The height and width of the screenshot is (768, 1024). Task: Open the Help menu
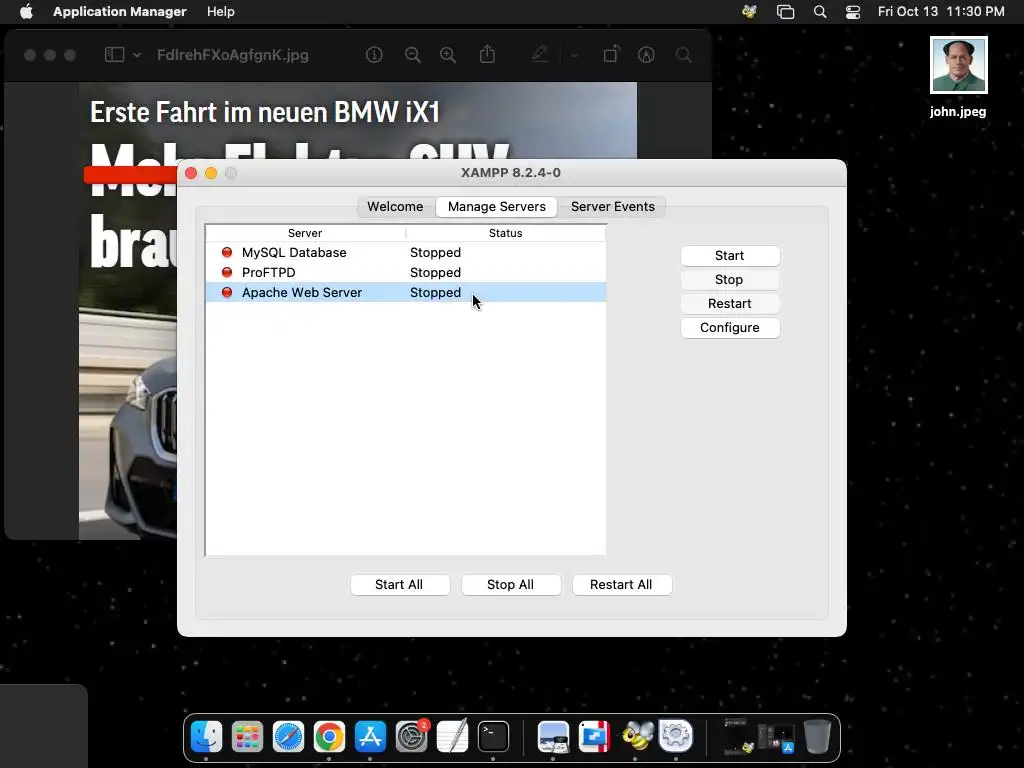pyautogui.click(x=221, y=12)
